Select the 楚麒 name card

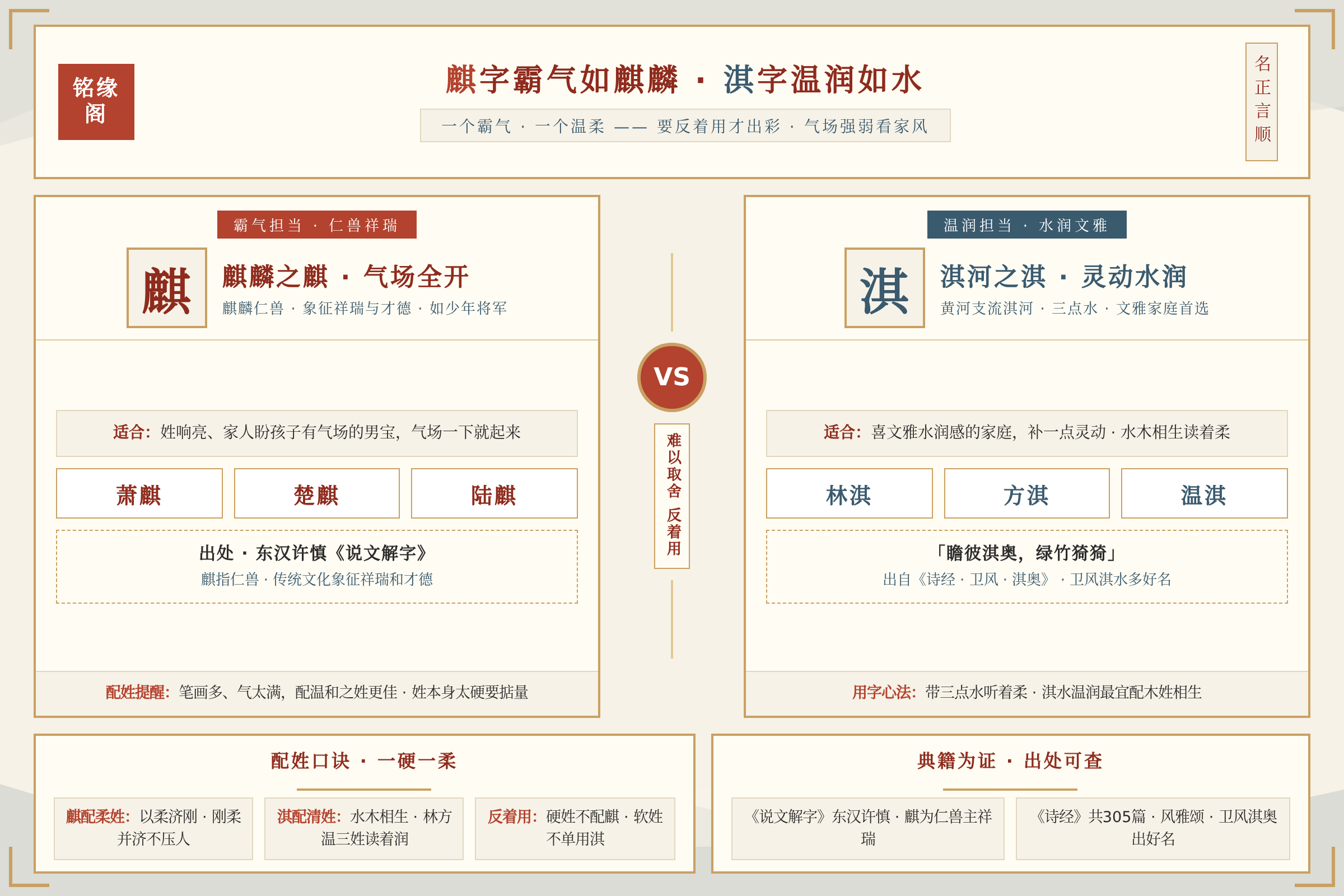(316, 494)
